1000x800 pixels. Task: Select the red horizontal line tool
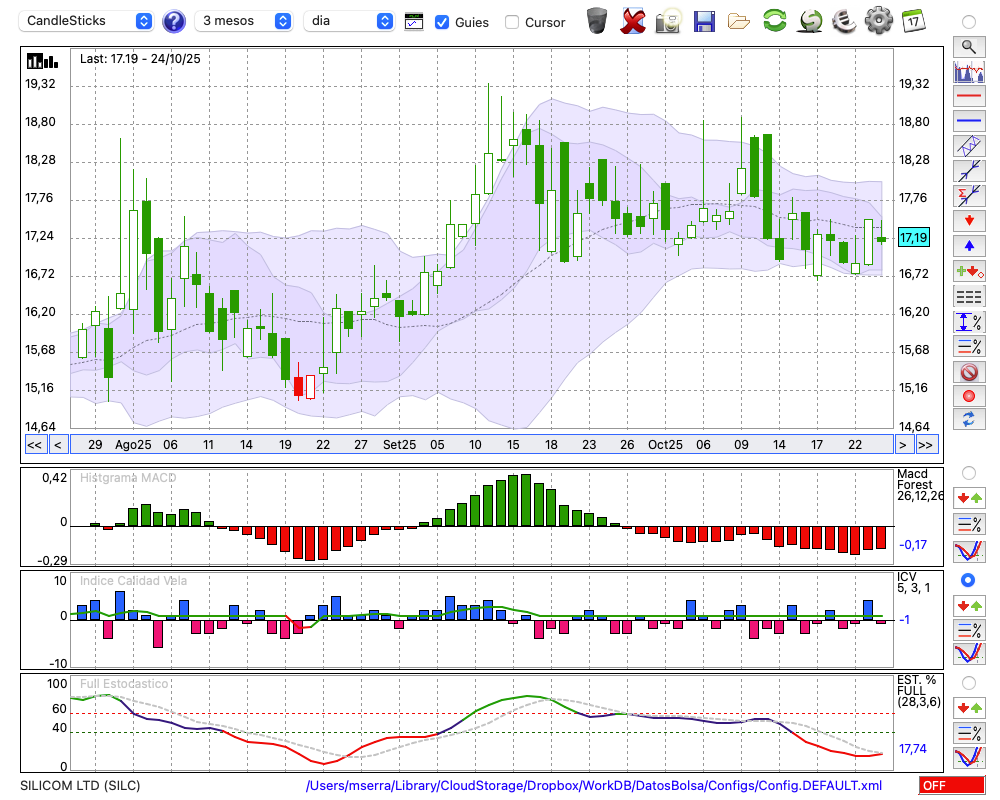pos(968,97)
